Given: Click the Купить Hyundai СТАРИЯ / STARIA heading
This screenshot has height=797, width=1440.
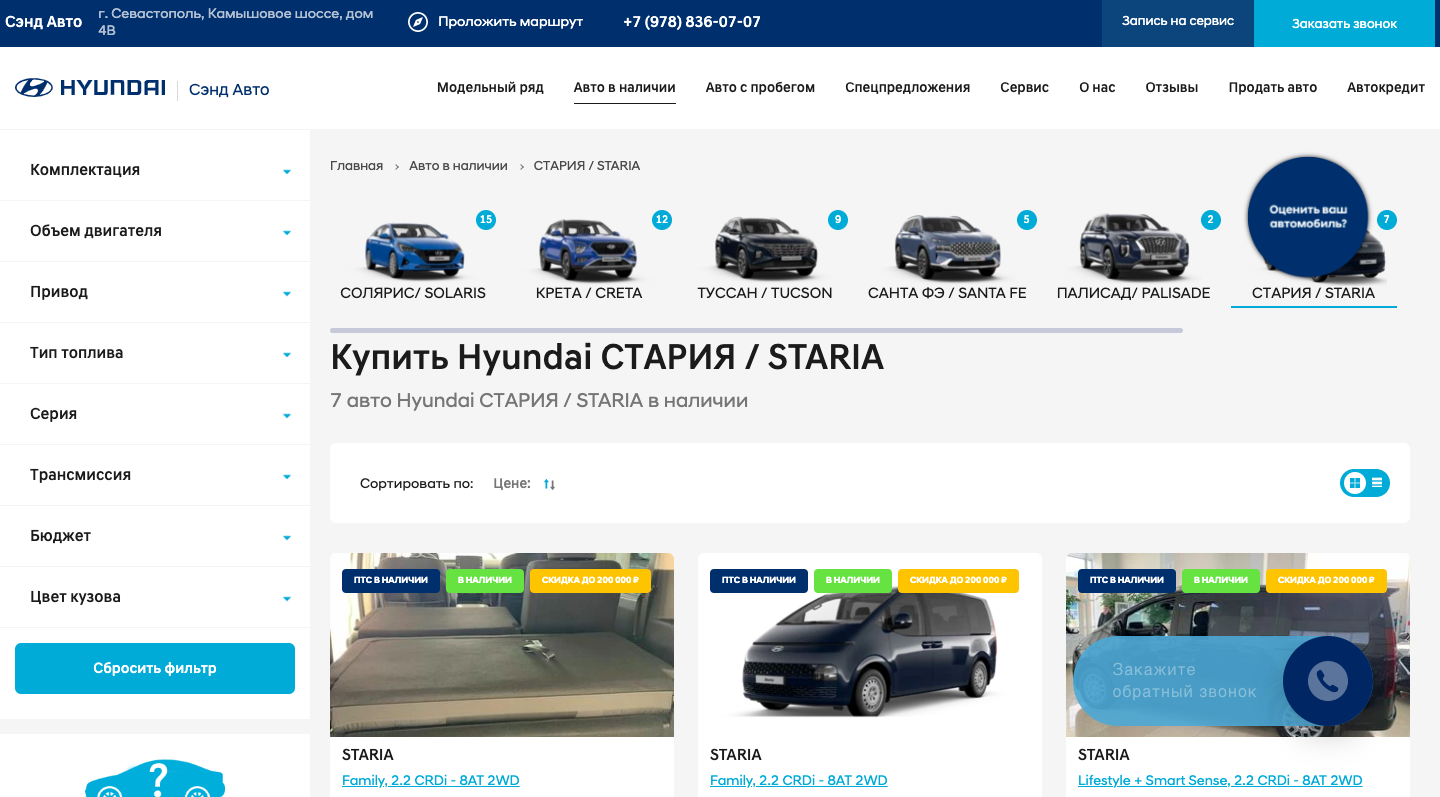Looking at the screenshot, I should pos(607,358).
